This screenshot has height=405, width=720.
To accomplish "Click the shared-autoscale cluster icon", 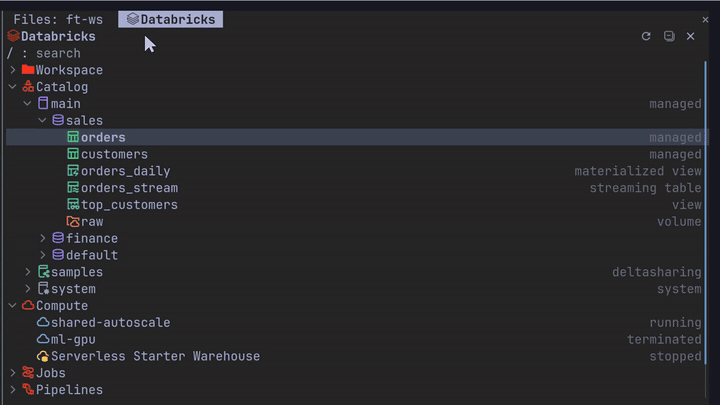I will coord(43,322).
